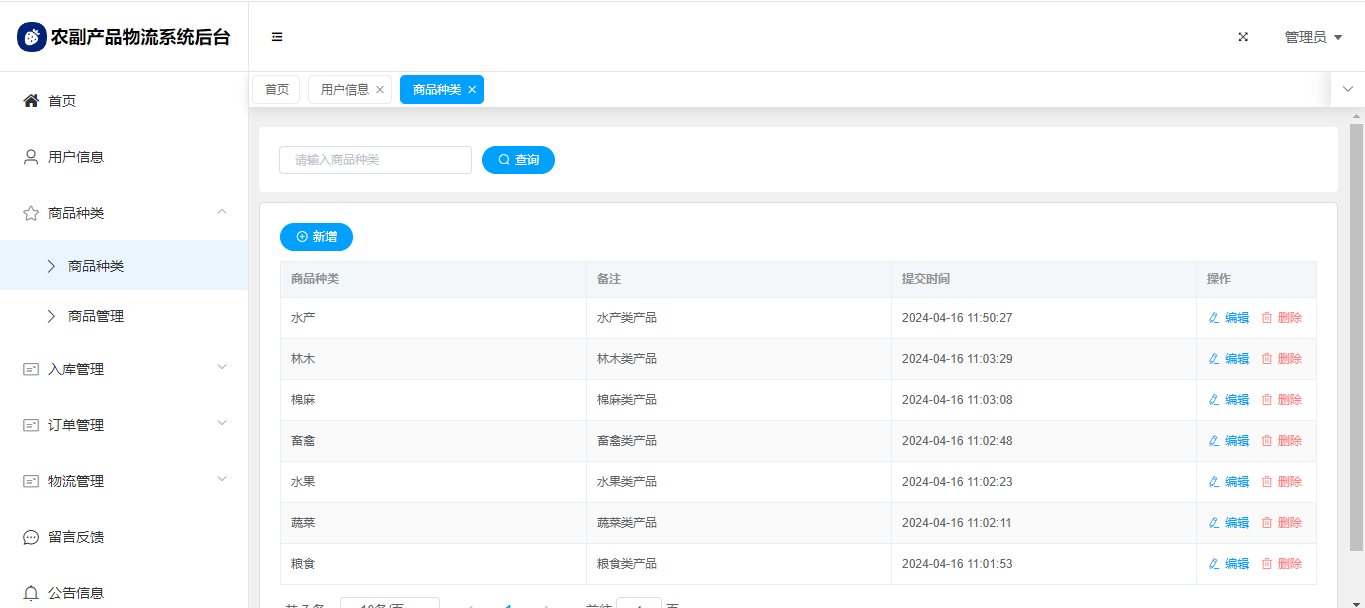Image resolution: width=1365 pixels, height=608 pixels.
Task: Expand the 订单管理 sidebar menu
Action: (x=222, y=424)
